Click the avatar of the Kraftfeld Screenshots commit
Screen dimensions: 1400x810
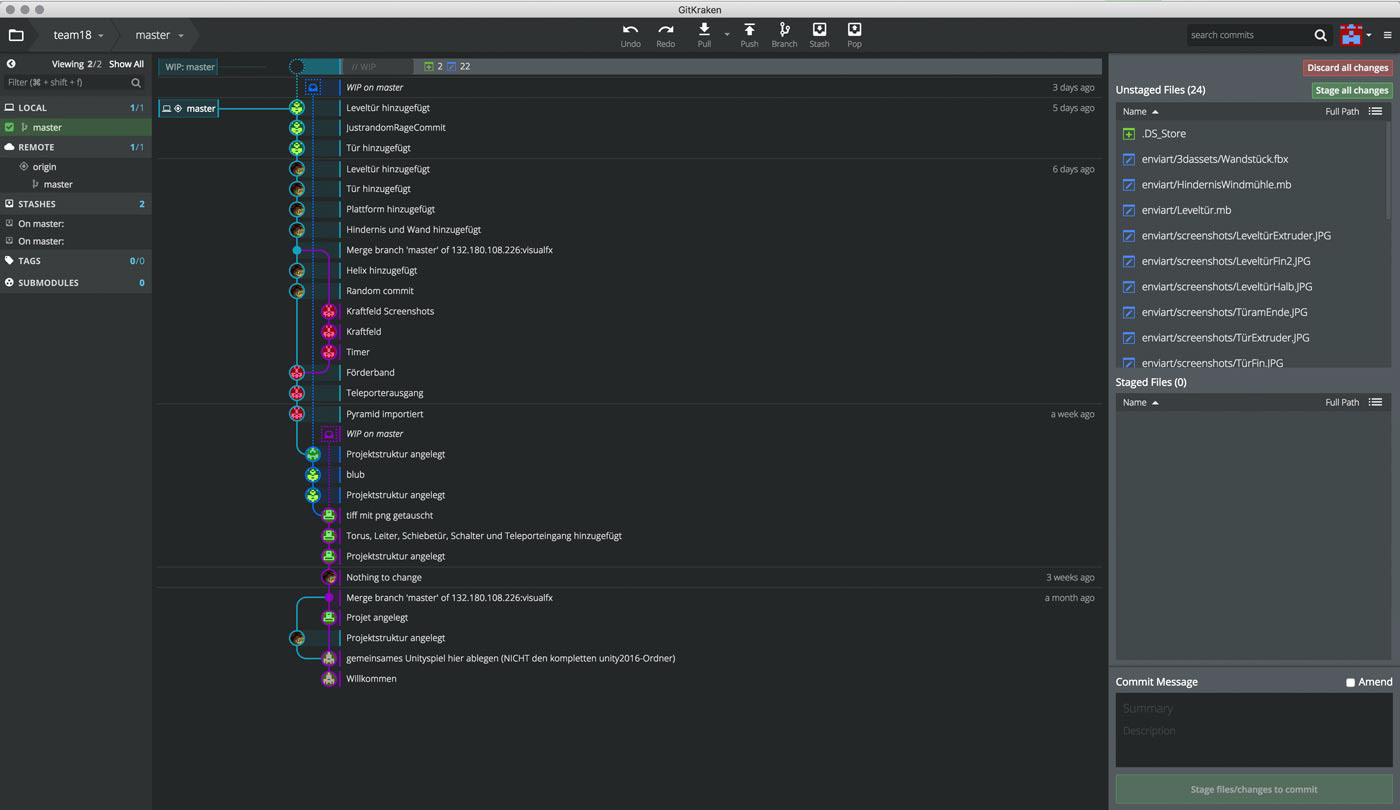tap(329, 311)
